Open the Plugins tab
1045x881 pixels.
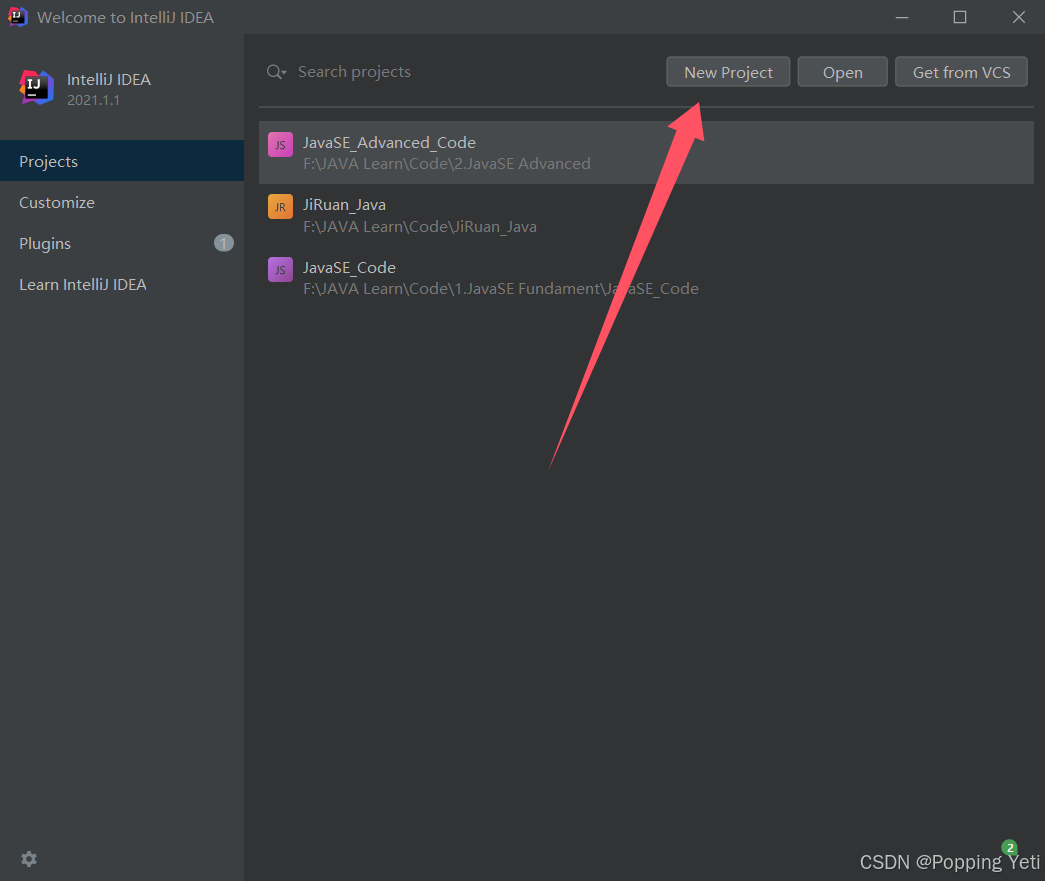(x=122, y=243)
